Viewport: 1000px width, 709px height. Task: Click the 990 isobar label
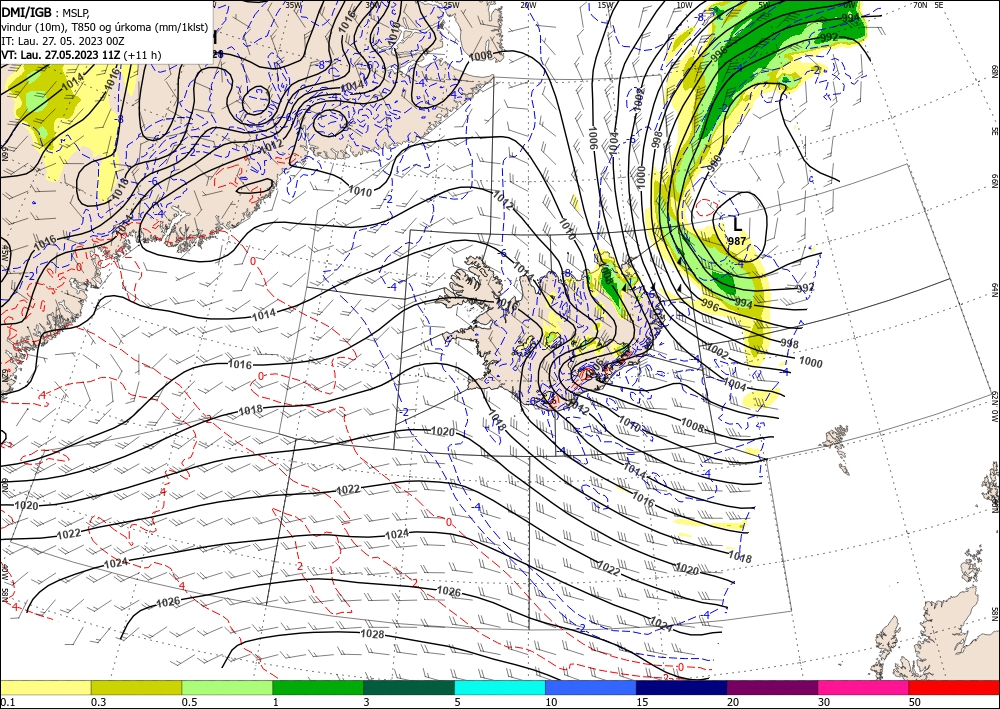tap(714, 163)
